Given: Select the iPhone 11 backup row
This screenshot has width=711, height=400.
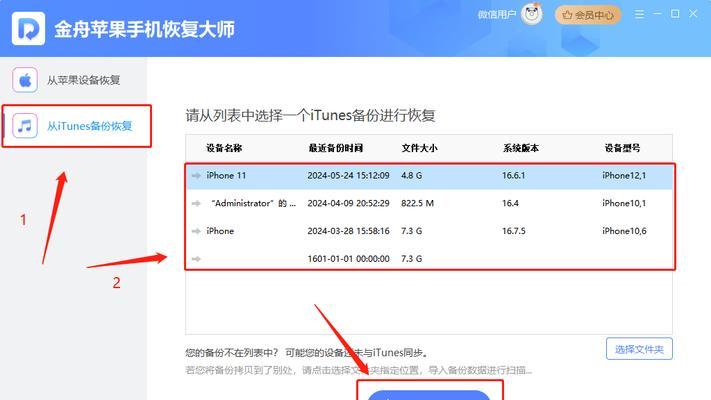Looking at the screenshot, I should (x=429, y=176).
